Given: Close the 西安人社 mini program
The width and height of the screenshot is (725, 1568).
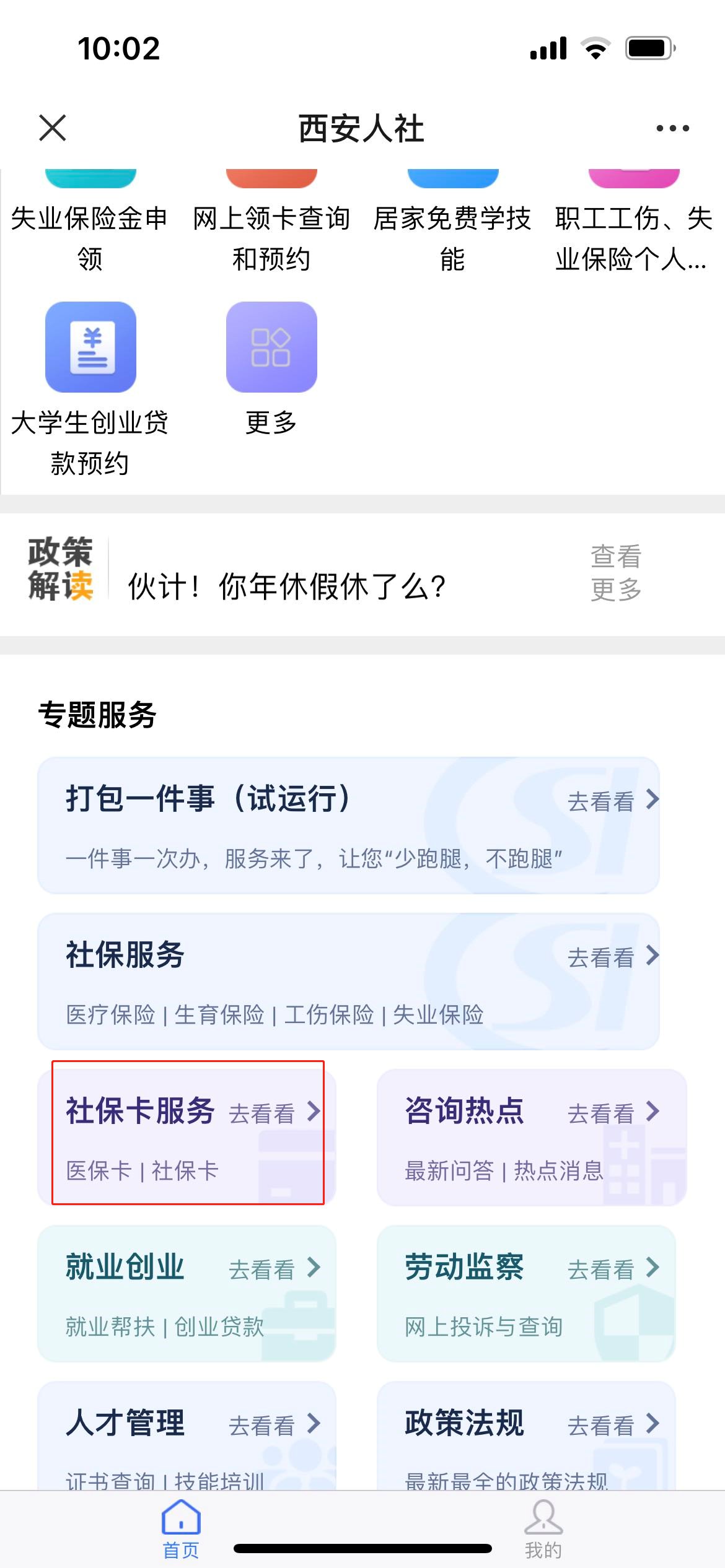Looking at the screenshot, I should (53, 128).
